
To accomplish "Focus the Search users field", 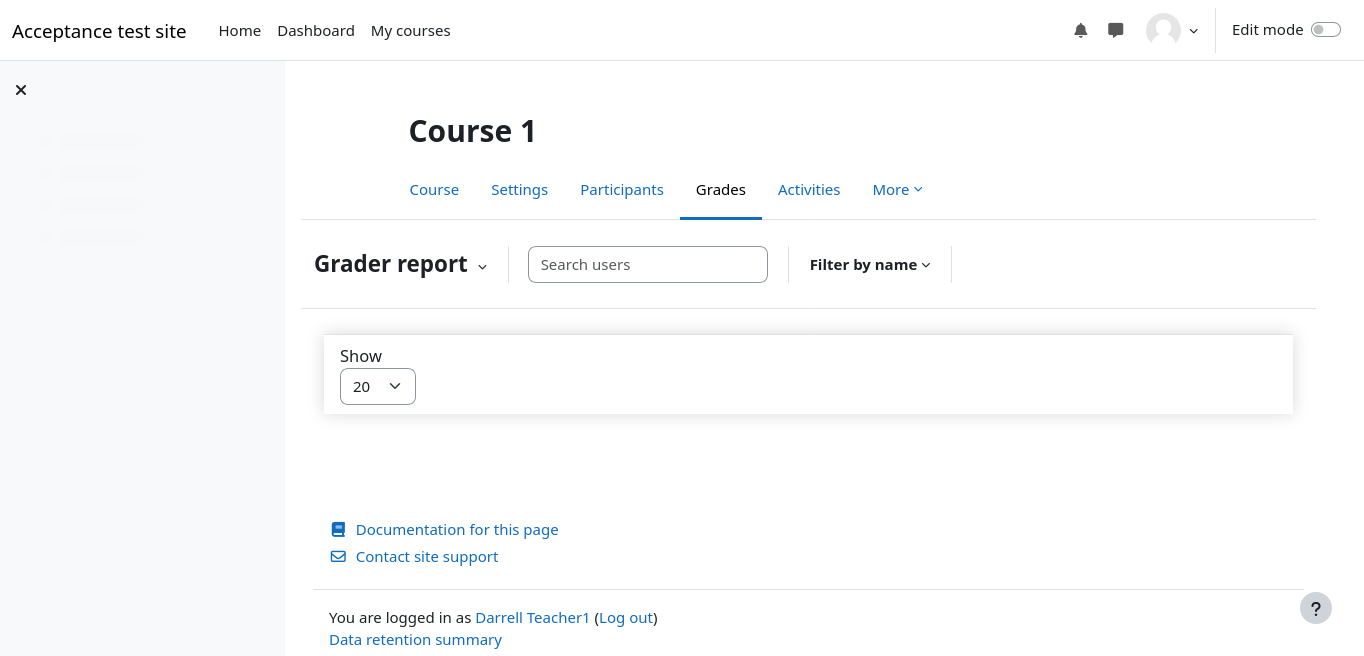I will click(x=647, y=265).
